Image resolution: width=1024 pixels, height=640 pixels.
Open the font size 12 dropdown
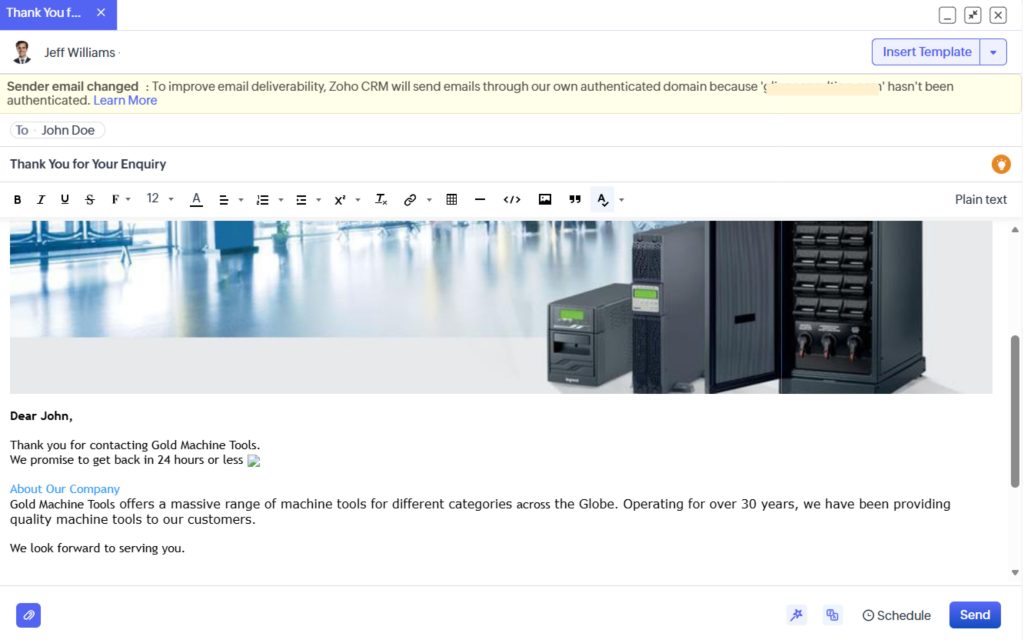coord(159,199)
